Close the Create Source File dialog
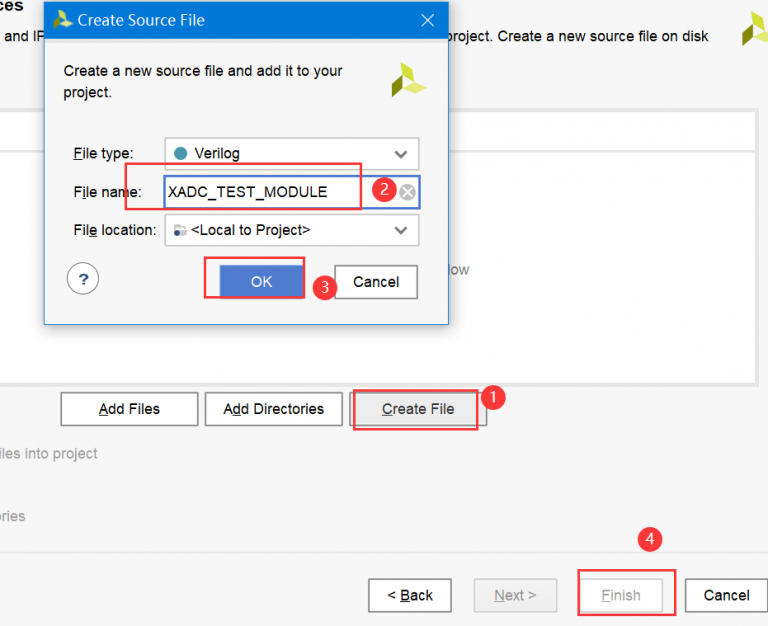 427,19
